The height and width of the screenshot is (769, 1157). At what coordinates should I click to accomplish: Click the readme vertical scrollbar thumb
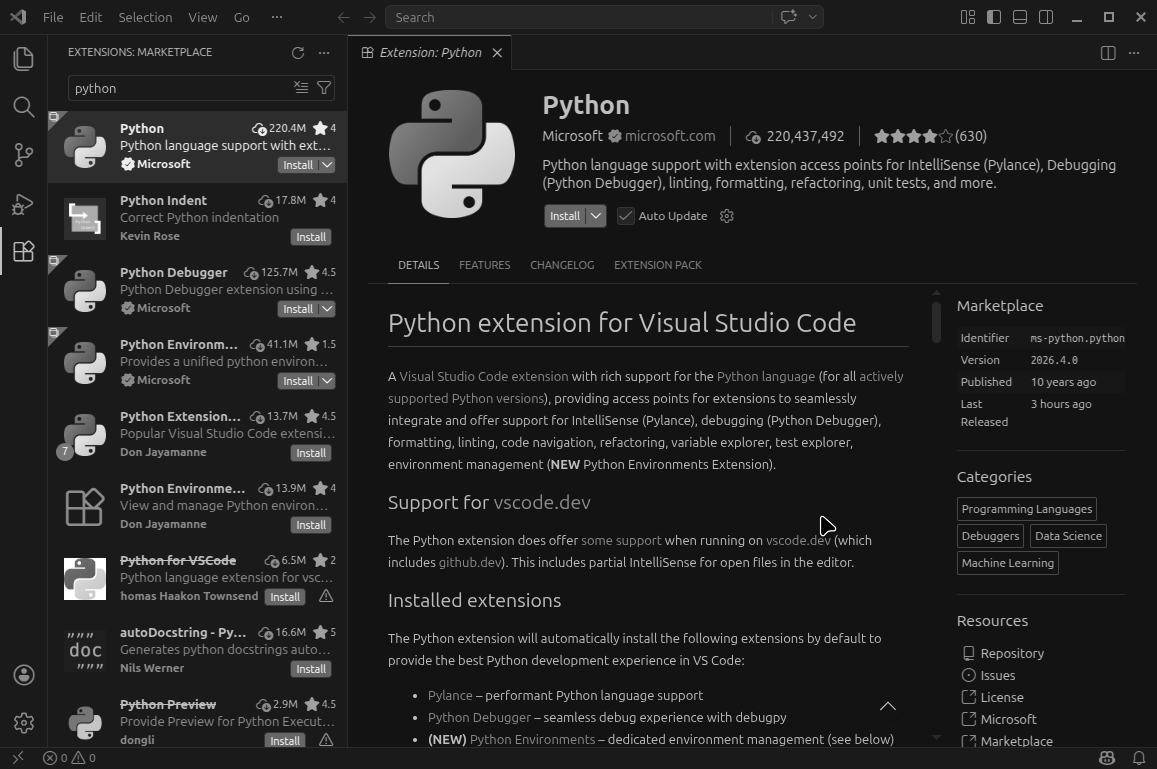936,323
